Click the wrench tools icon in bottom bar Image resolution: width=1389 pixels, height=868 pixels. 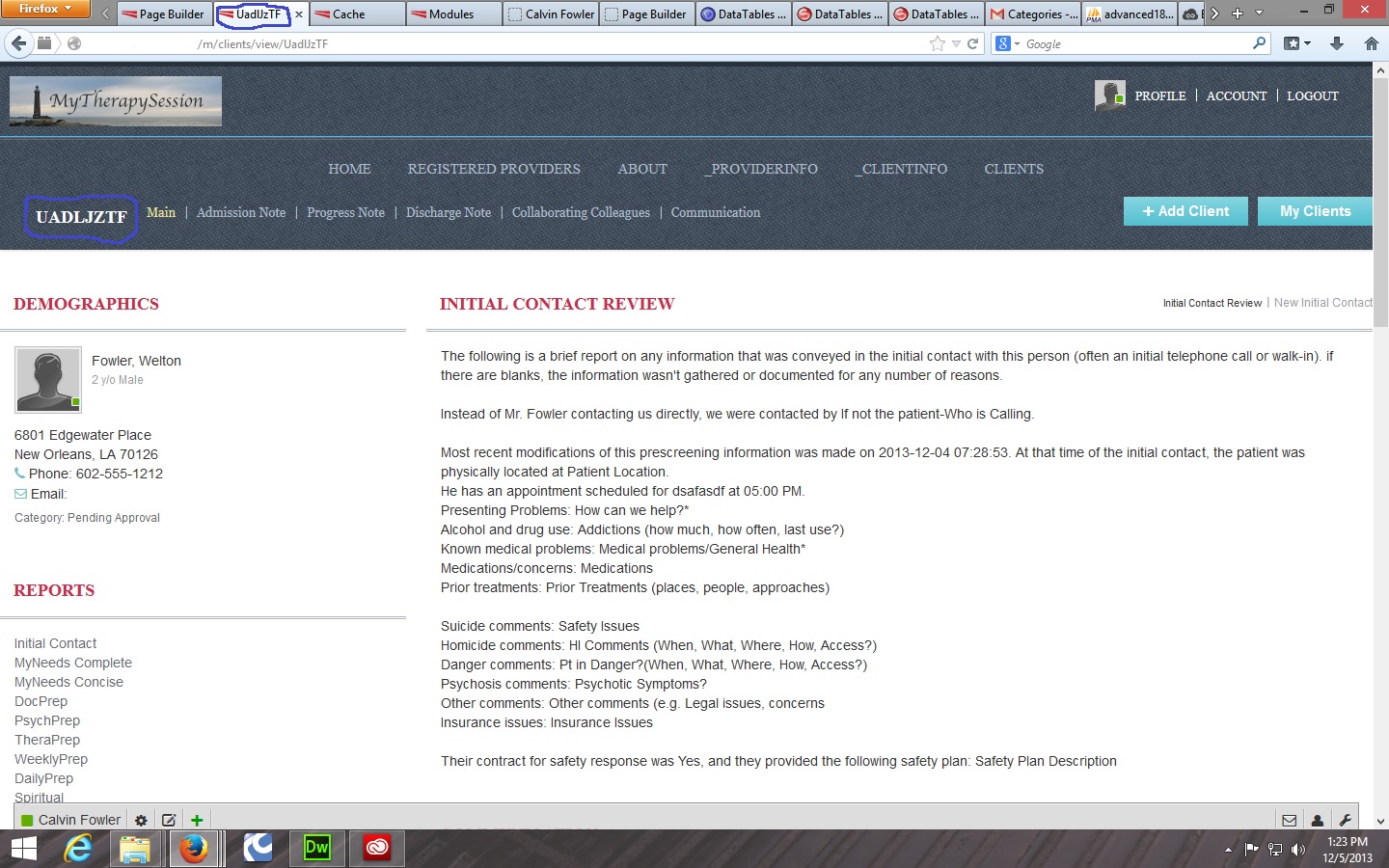[1345, 821]
